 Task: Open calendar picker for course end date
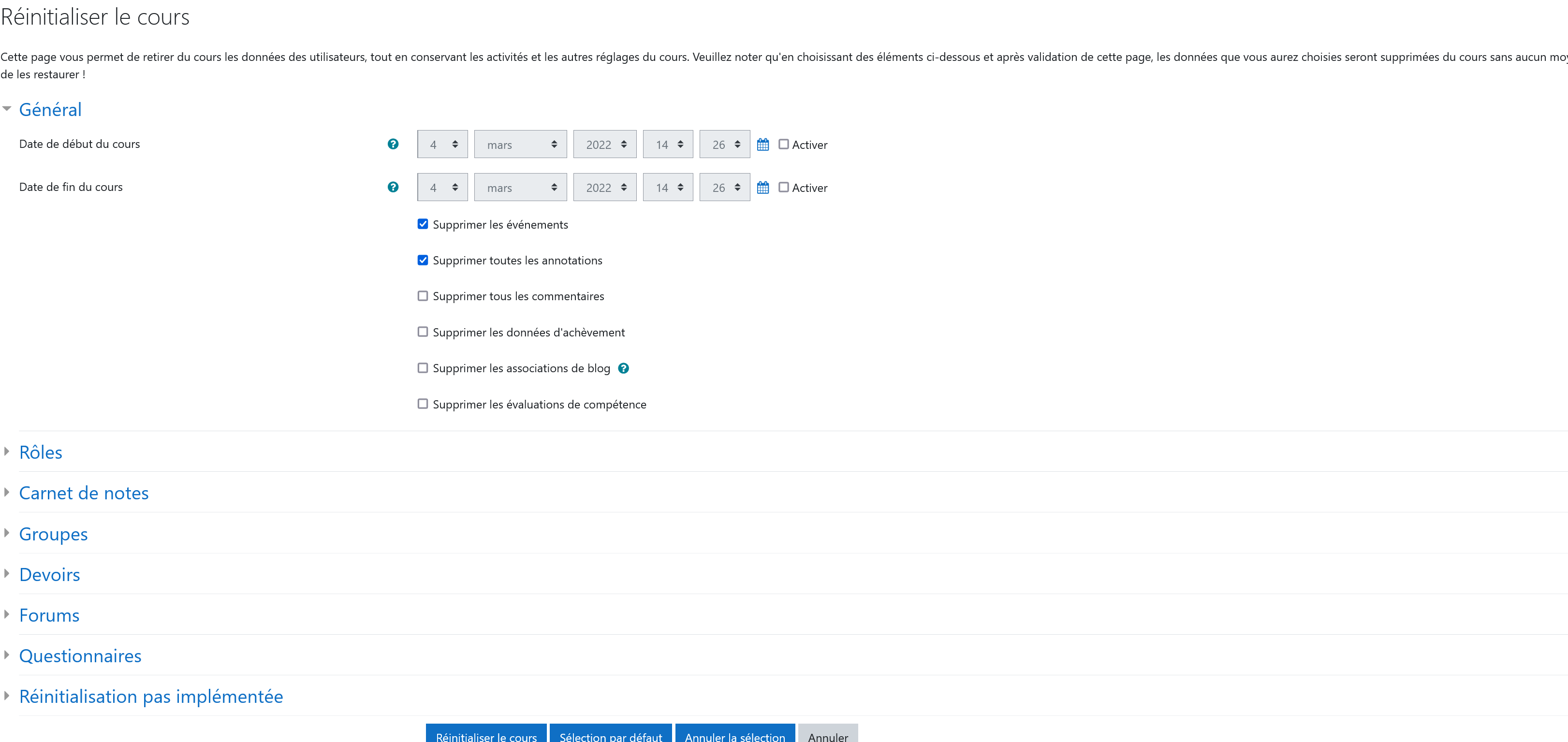pyautogui.click(x=762, y=188)
